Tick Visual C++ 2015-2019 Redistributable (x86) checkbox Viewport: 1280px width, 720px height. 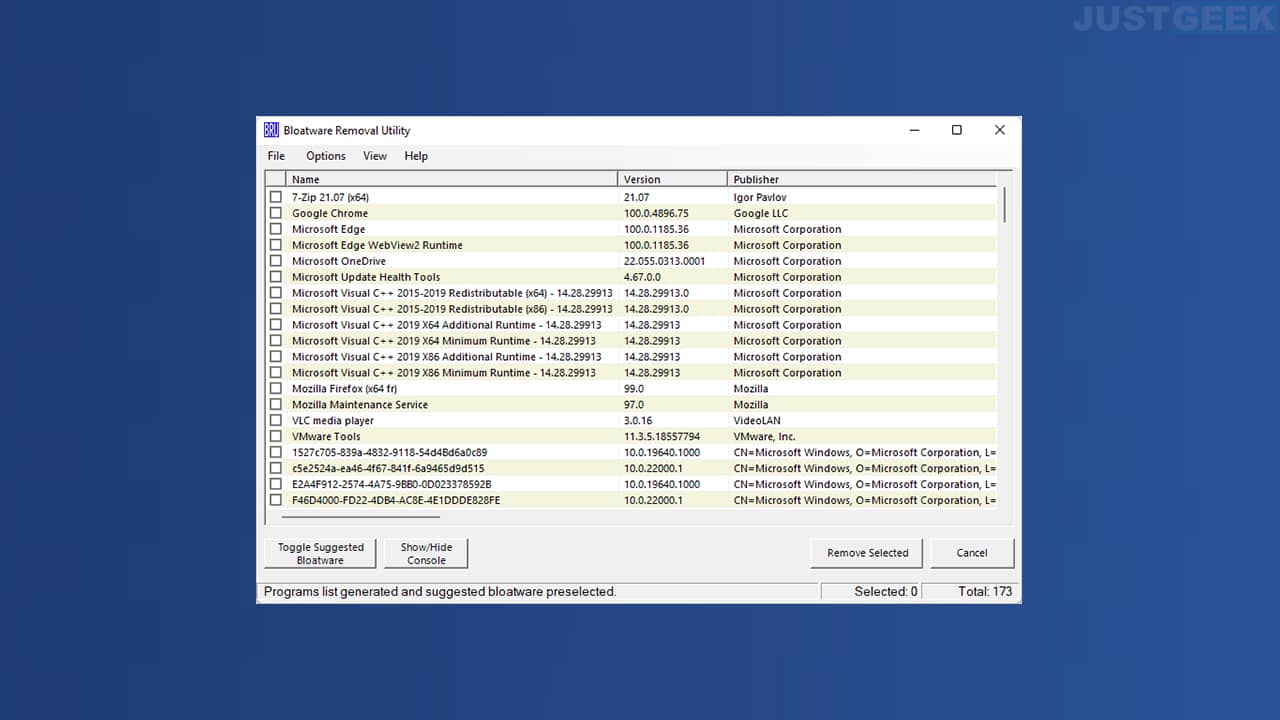tap(276, 310)
